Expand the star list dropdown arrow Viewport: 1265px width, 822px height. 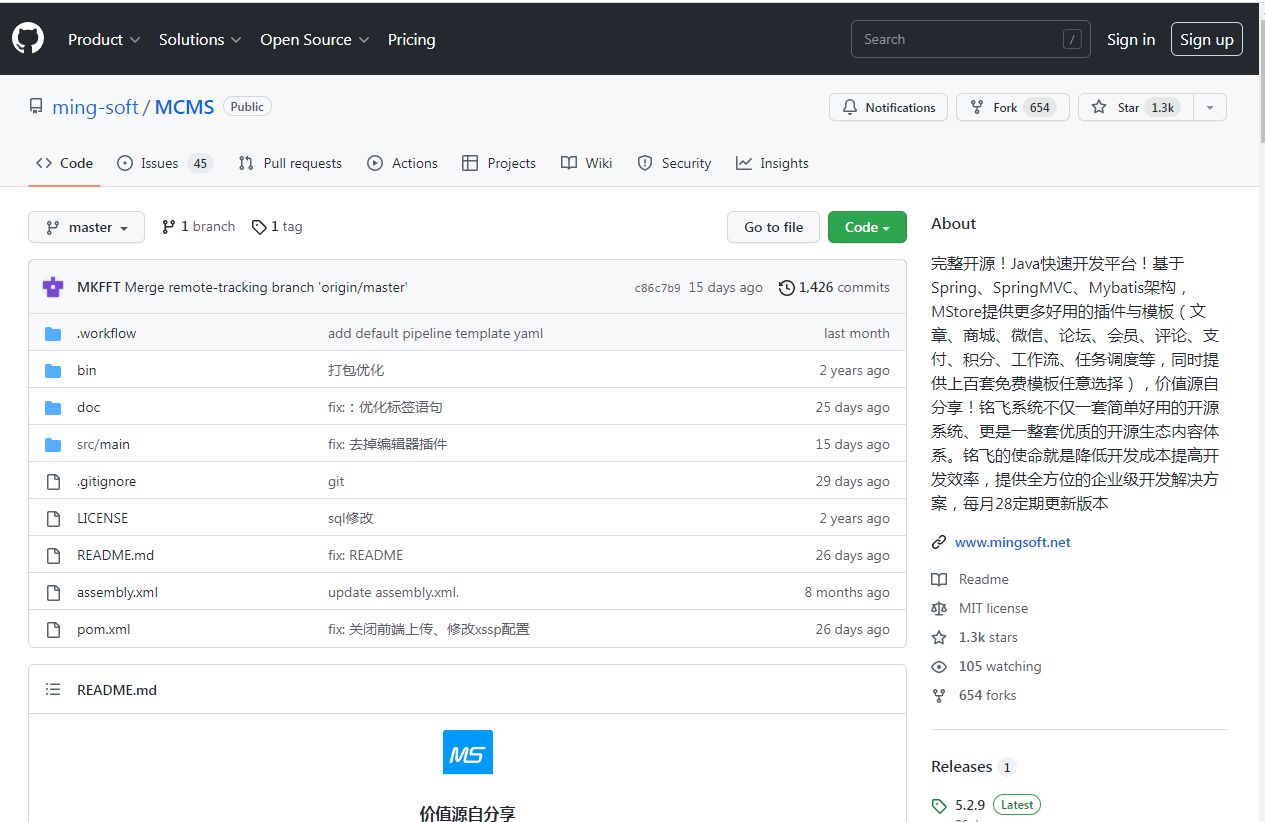1210,107
